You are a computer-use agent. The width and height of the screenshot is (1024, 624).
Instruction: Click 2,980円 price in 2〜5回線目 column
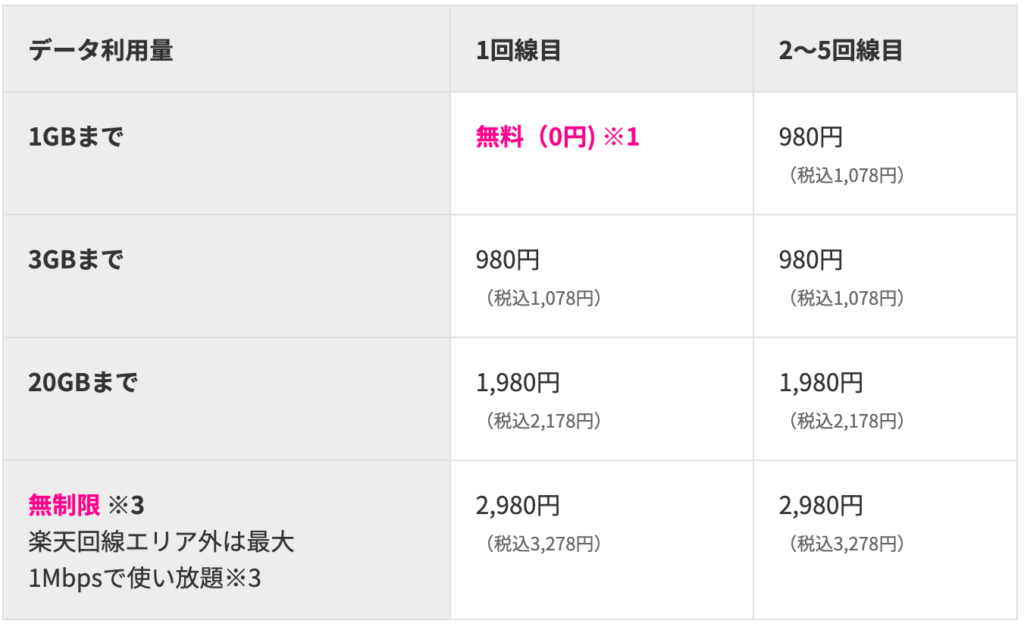pyautogui.click(x=821, y=505)
